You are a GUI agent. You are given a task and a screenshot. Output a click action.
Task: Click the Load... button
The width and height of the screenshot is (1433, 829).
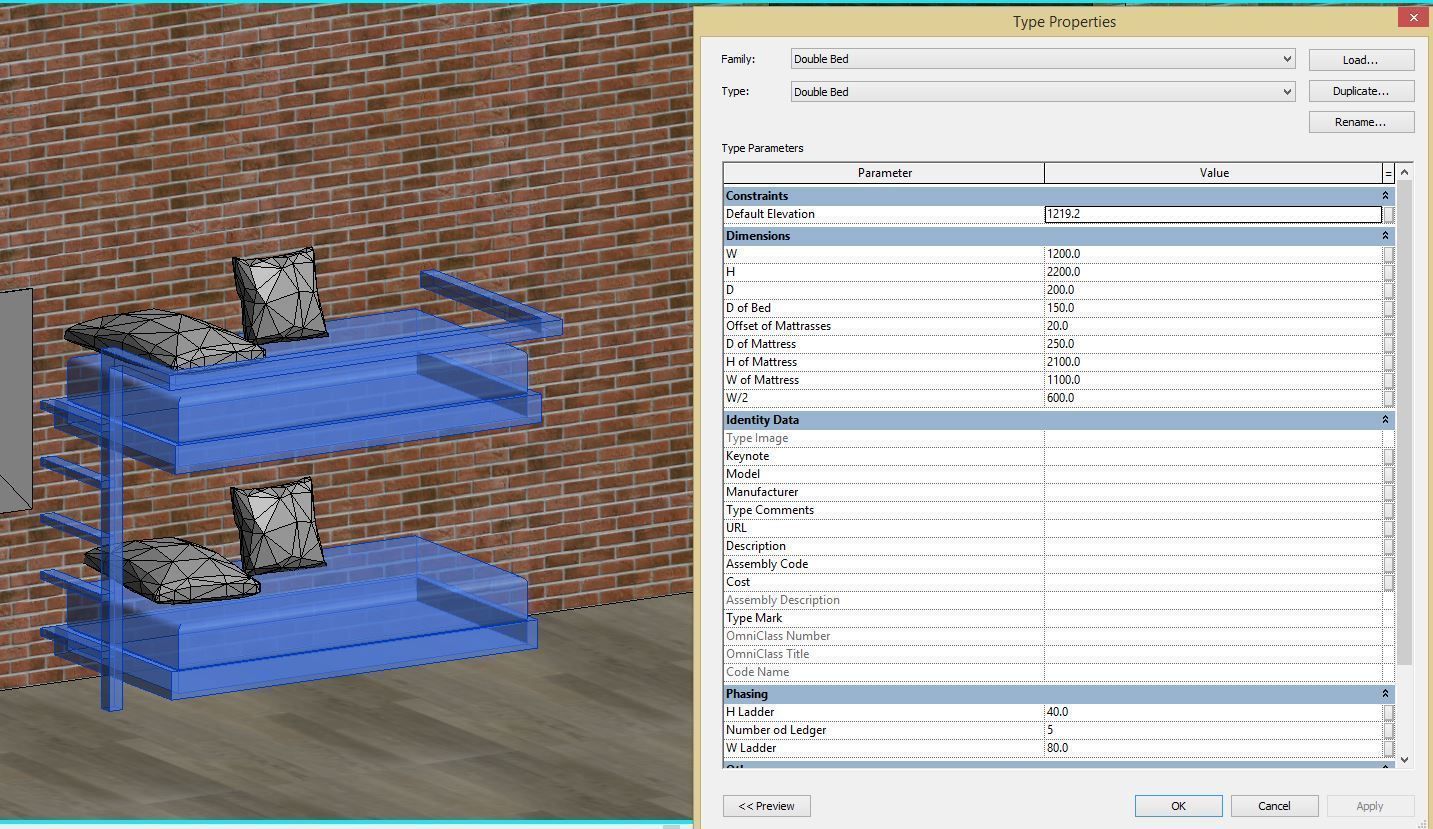click(1360, 59)
